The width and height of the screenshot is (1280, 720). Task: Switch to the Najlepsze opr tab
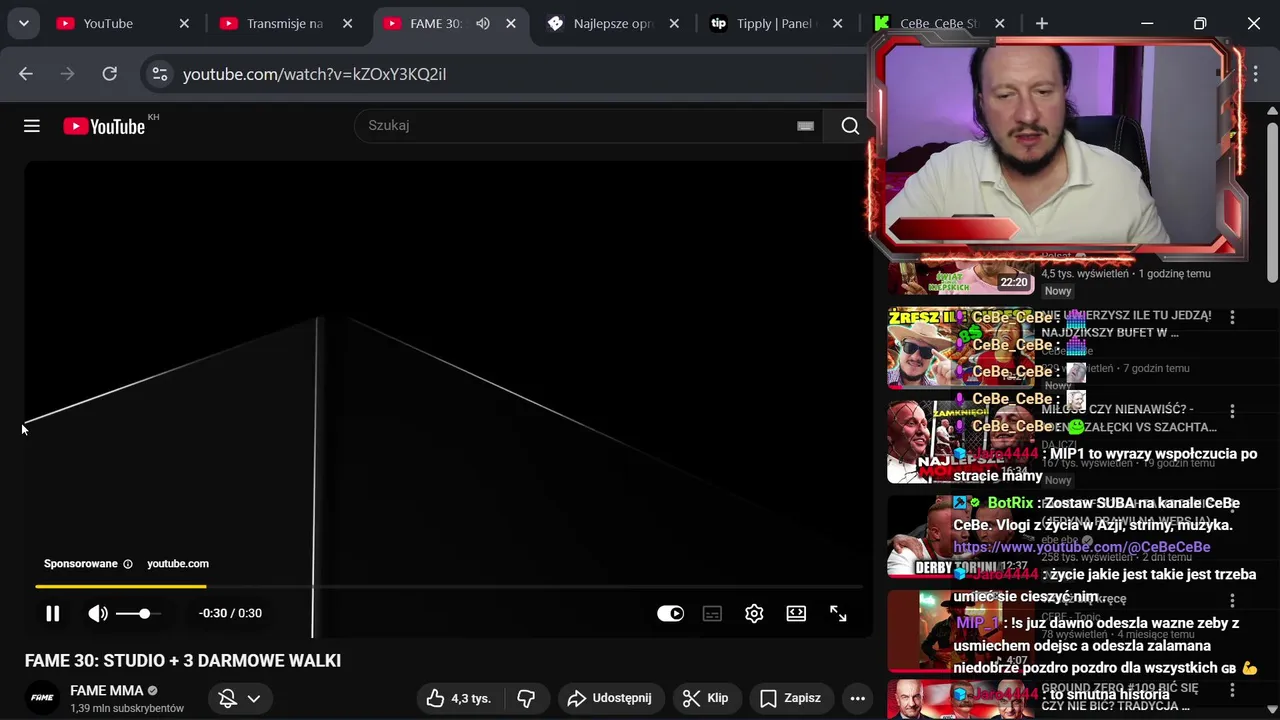pyautogui.click(x=612, y=24)
